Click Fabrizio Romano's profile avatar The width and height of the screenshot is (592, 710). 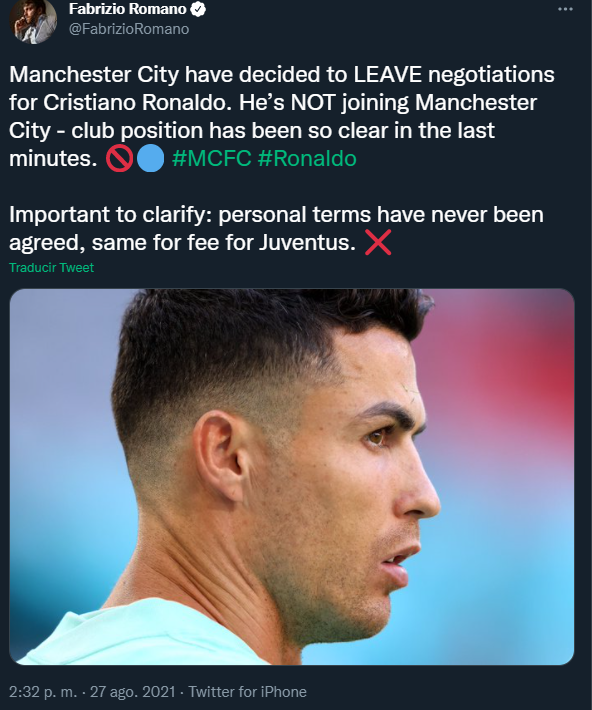pos(33,22)
